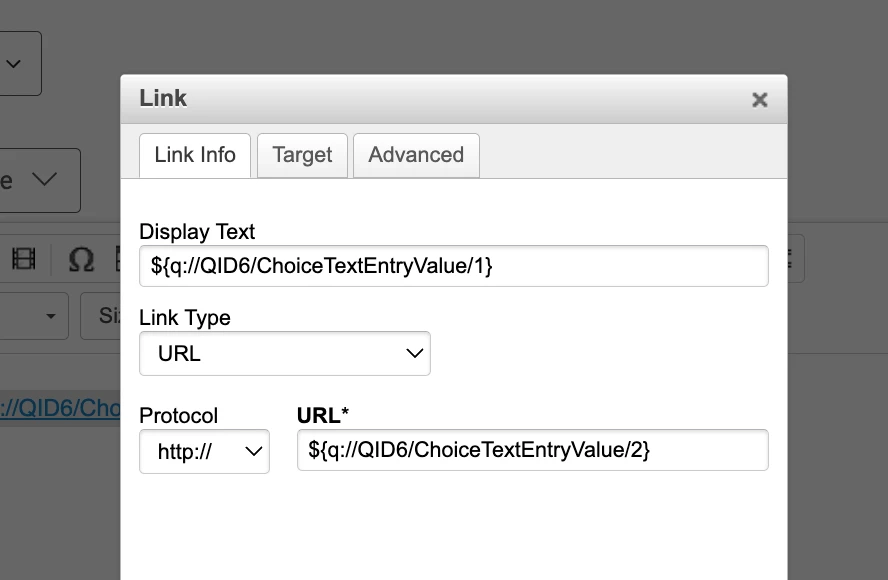Screen dimensions: 888x580
Task: Close the Link dialog with X
Action: pyautogui.click(x=759, y=100)
